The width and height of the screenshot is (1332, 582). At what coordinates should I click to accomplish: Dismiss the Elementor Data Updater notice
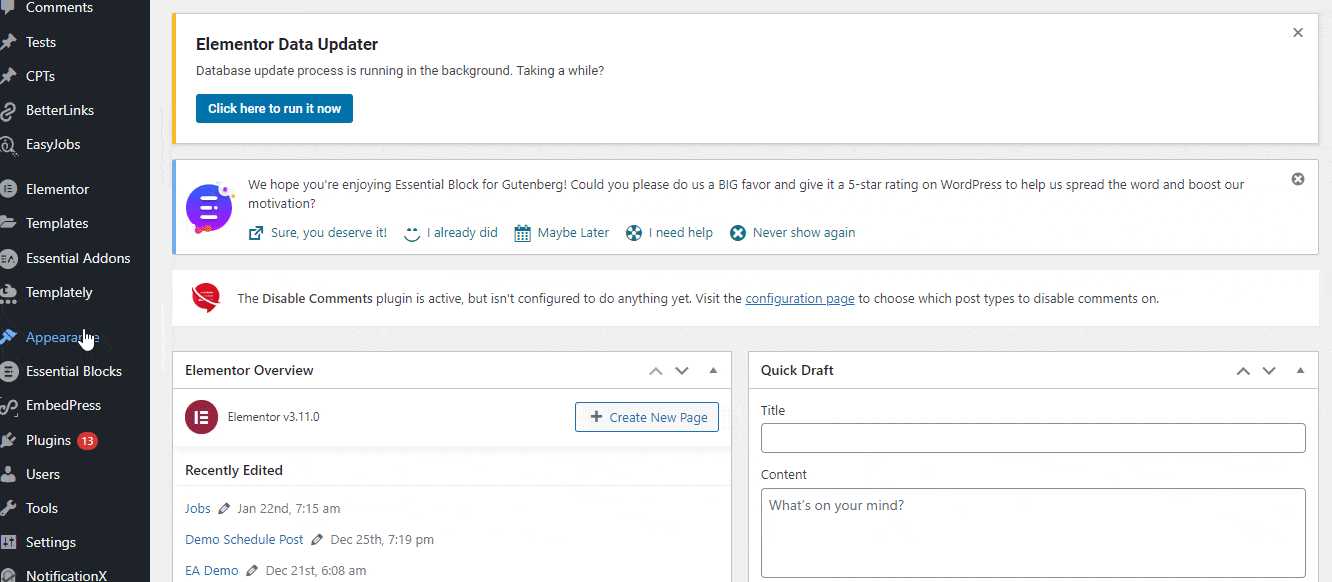[x=1298, y=33]
